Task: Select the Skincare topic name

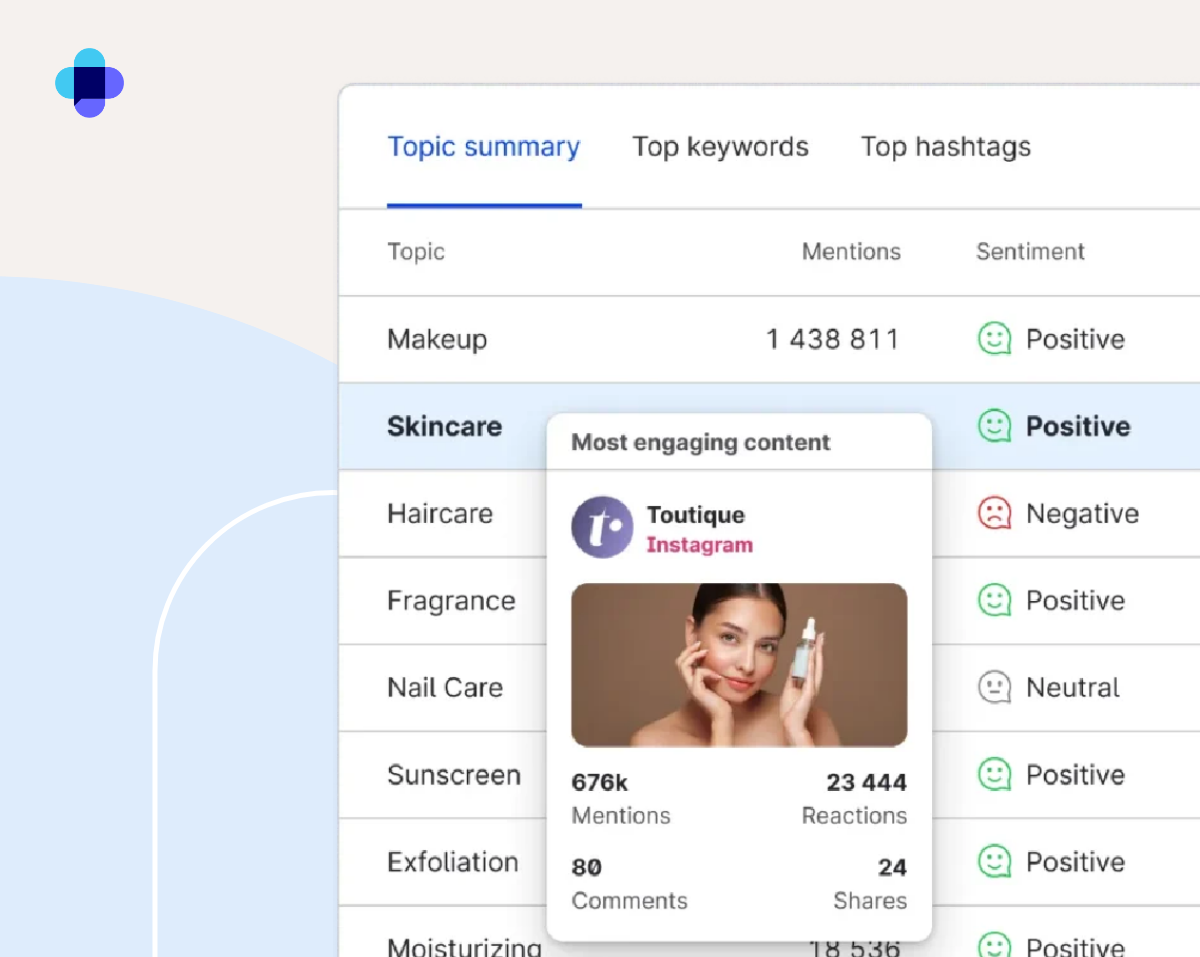Action: click(445, 426)
